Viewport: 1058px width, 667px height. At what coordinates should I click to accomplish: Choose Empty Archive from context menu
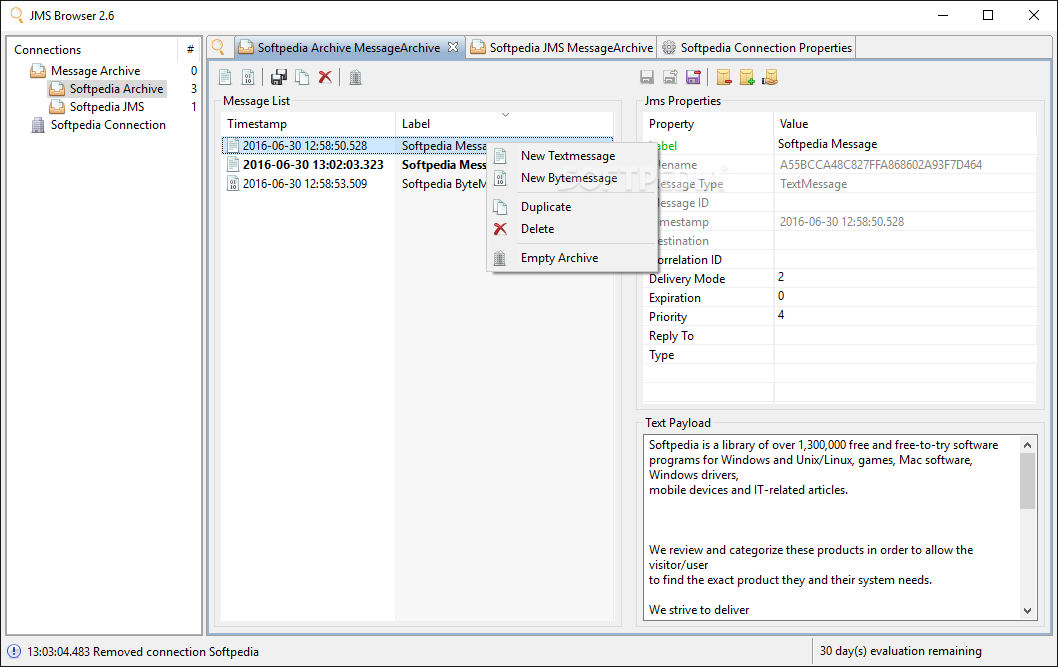tap(559, 258)
